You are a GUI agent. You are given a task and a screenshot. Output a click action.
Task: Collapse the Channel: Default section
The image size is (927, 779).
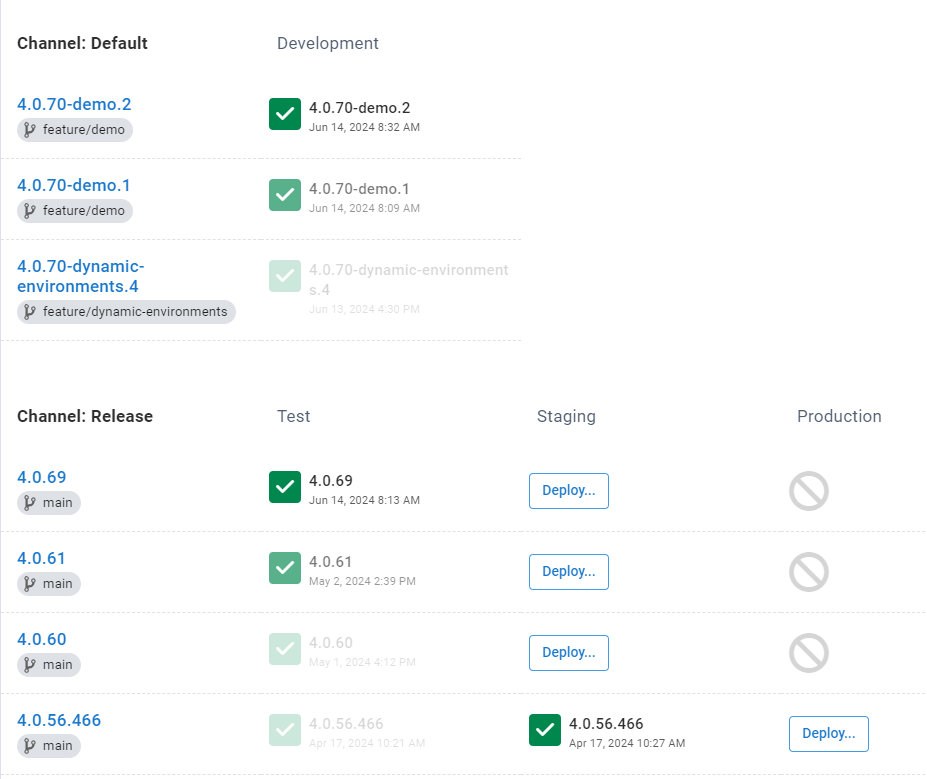pos(82,43)
